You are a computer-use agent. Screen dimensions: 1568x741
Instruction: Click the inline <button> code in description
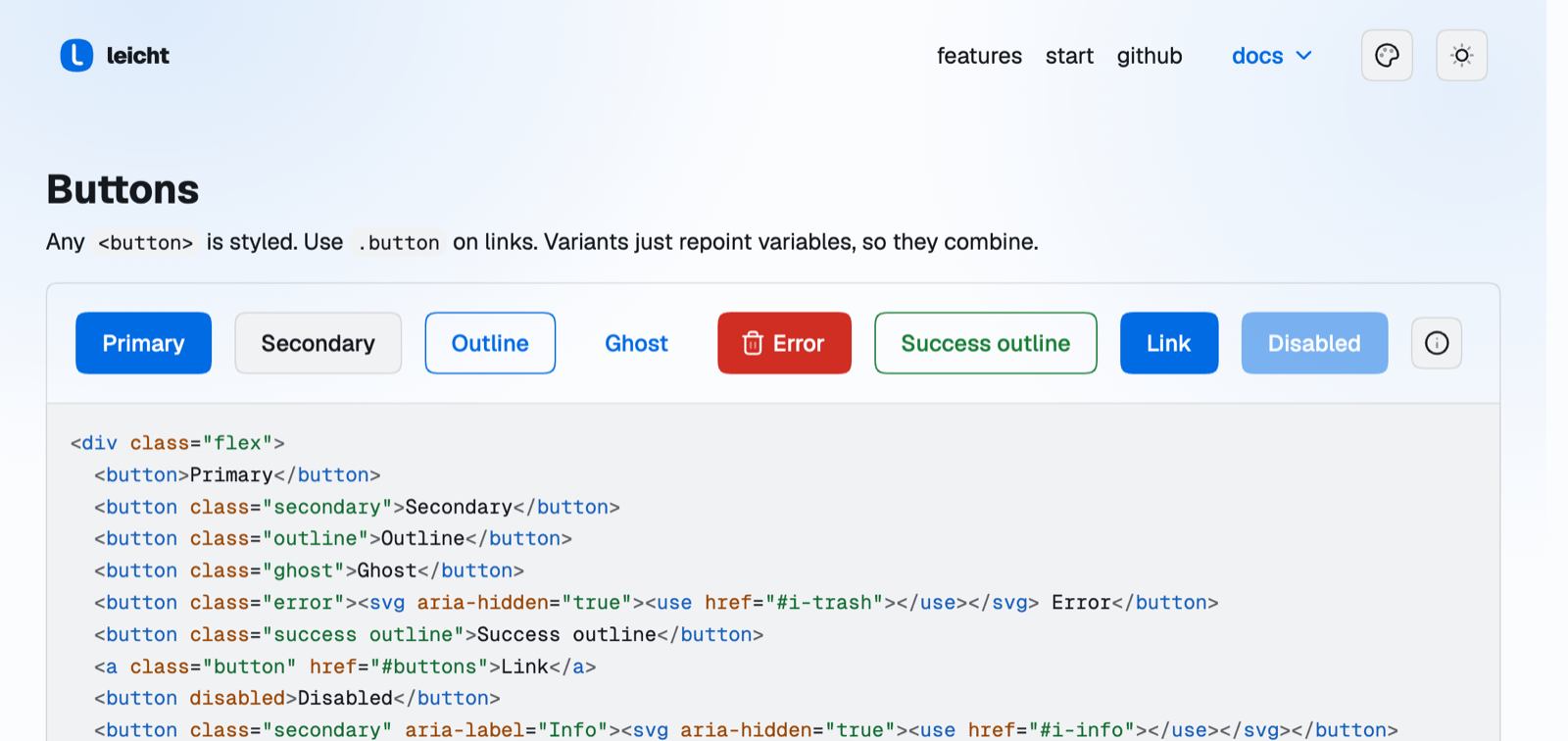coord(145,242)
